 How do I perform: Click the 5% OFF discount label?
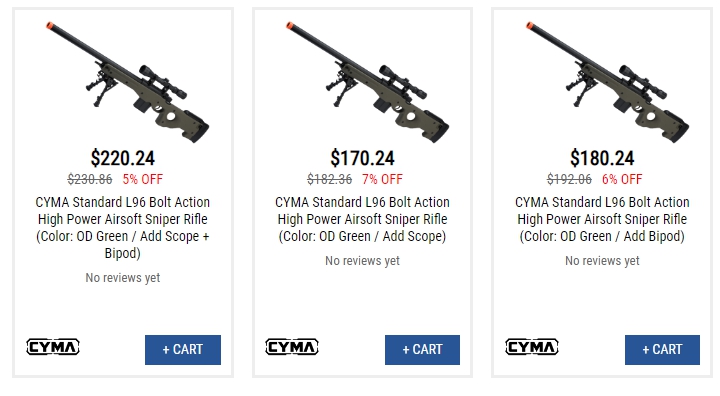tap(142, 179)
